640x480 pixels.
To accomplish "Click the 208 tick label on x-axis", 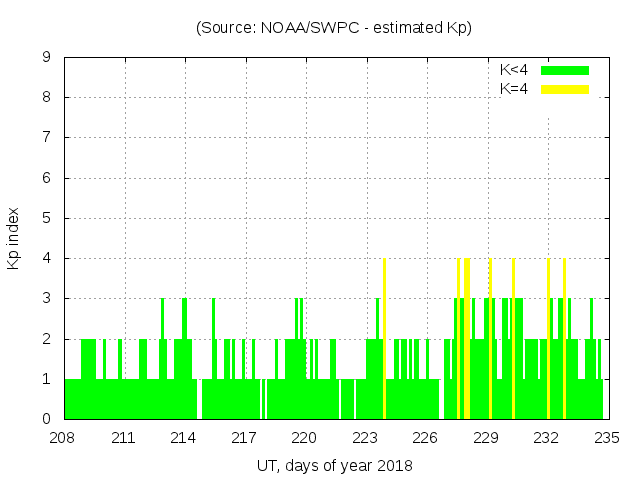I will point(64,438).
